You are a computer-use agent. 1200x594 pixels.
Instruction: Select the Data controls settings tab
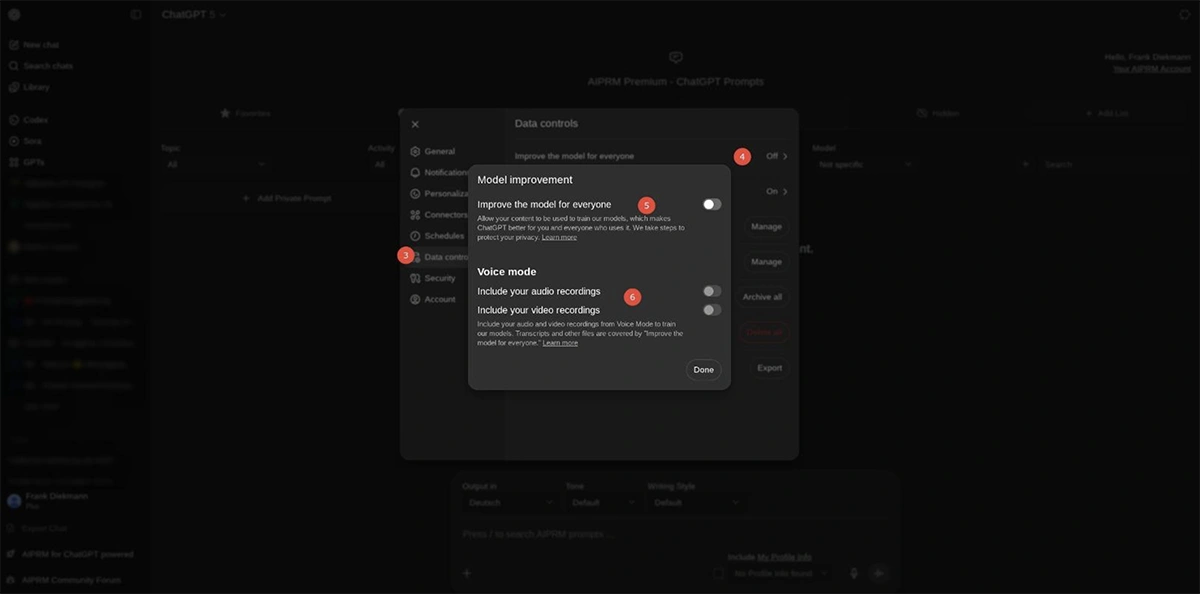coord(439,257)
